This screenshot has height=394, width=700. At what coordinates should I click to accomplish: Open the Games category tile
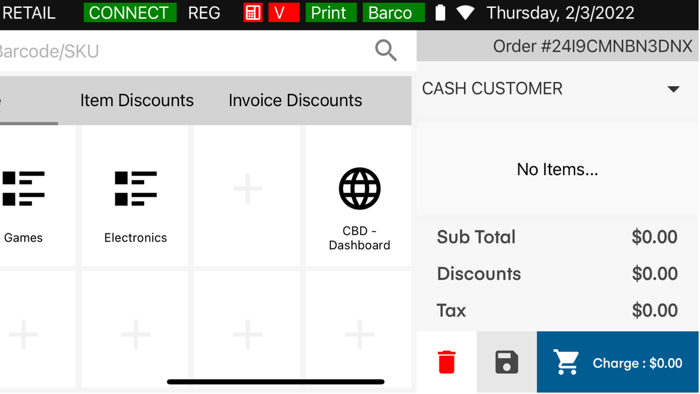(x=38, y=196)
